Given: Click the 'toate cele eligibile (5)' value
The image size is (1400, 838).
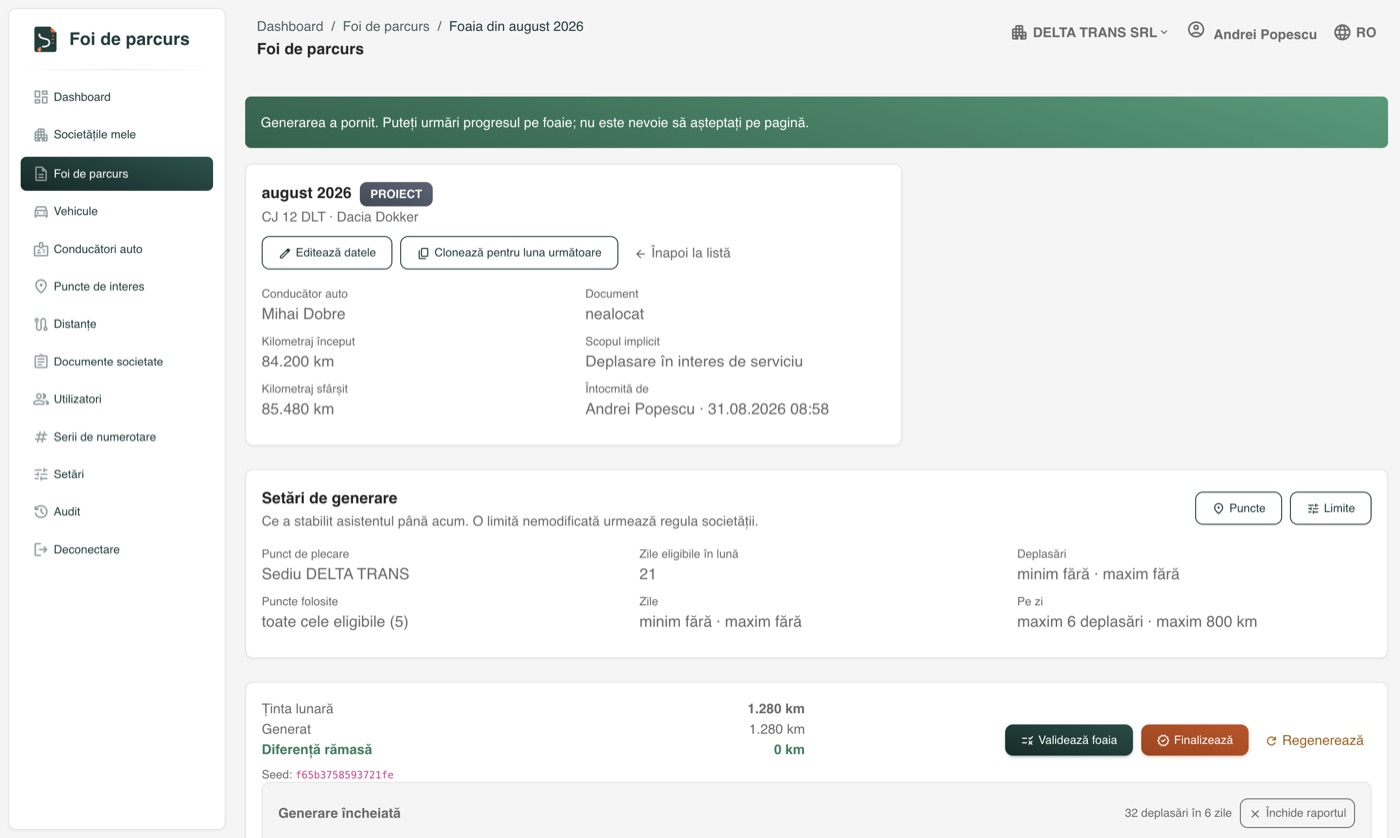Looking at the screenshot, I should (x=335, y=622).
